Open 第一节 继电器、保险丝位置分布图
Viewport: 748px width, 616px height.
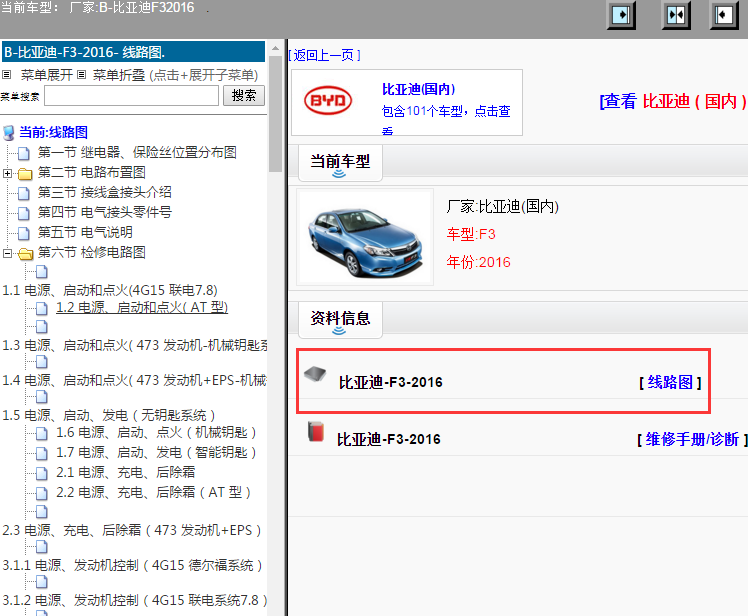pyautogui.click(x=137, y=153)
